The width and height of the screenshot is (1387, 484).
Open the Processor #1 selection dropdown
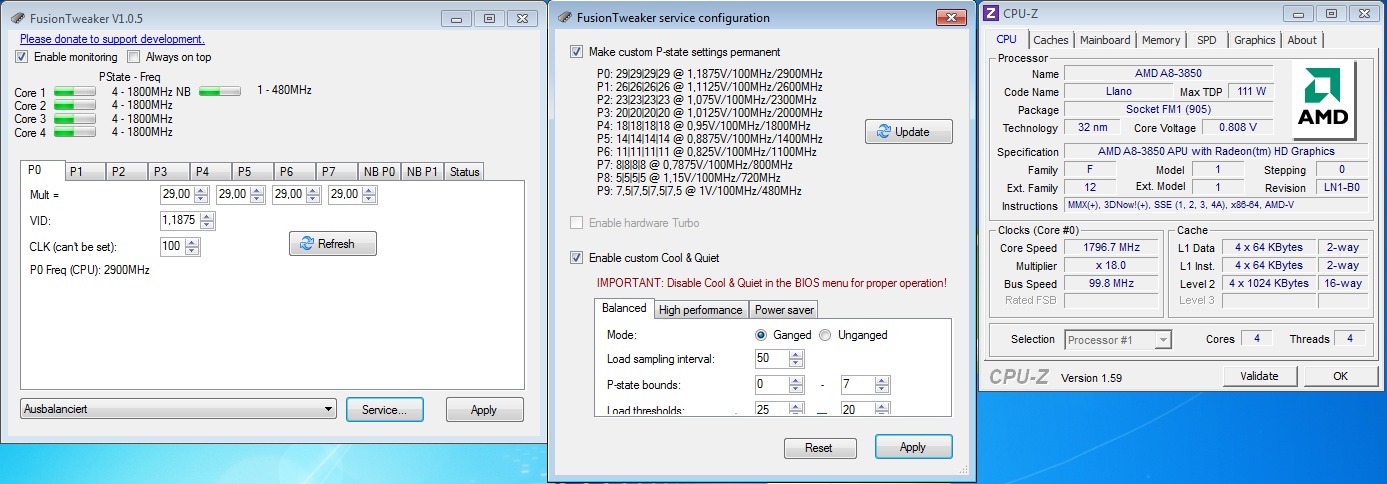pyautogui.click(x=1118, y=340)
